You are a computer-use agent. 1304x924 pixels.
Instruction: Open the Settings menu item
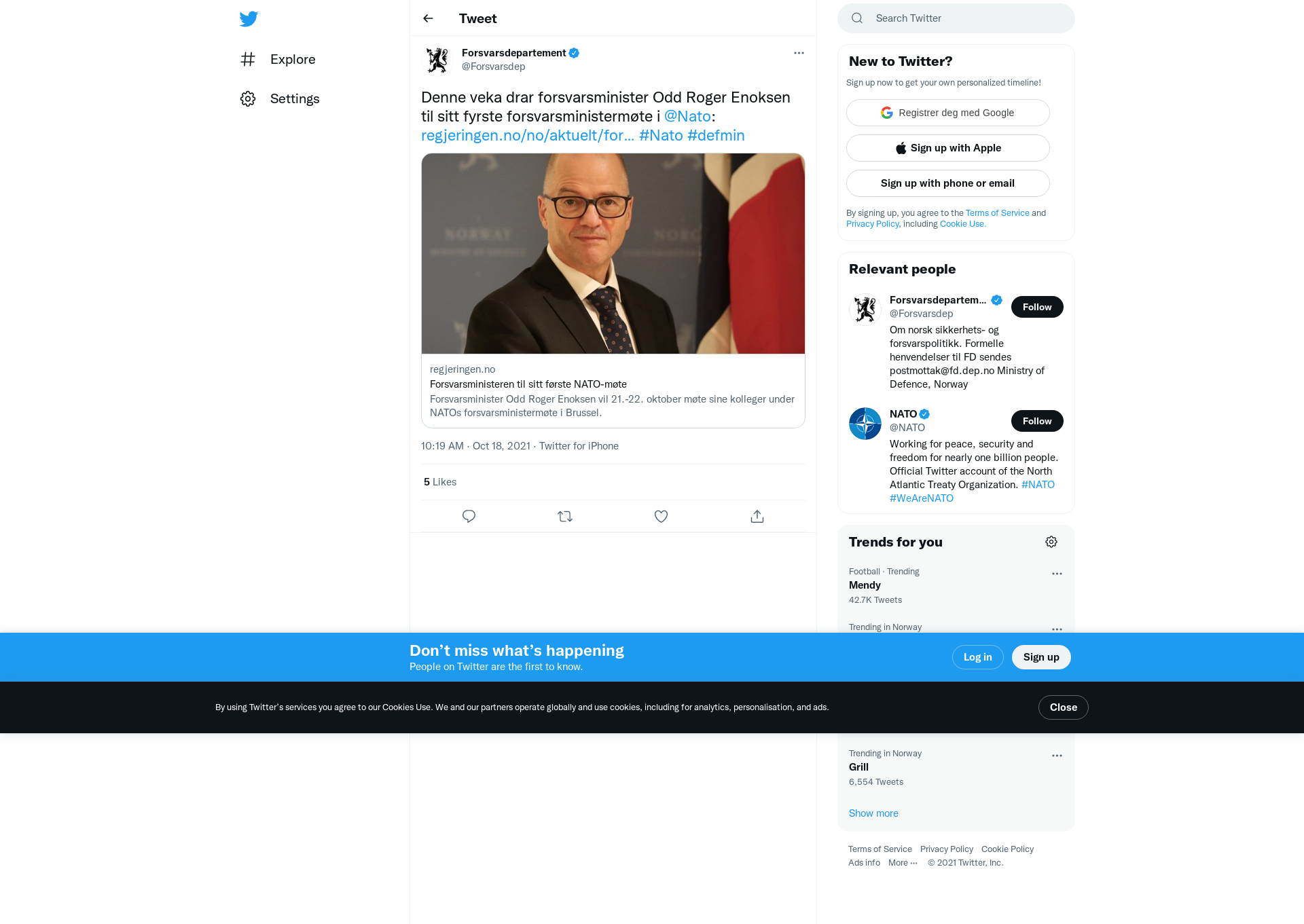(x=280, y=98)
